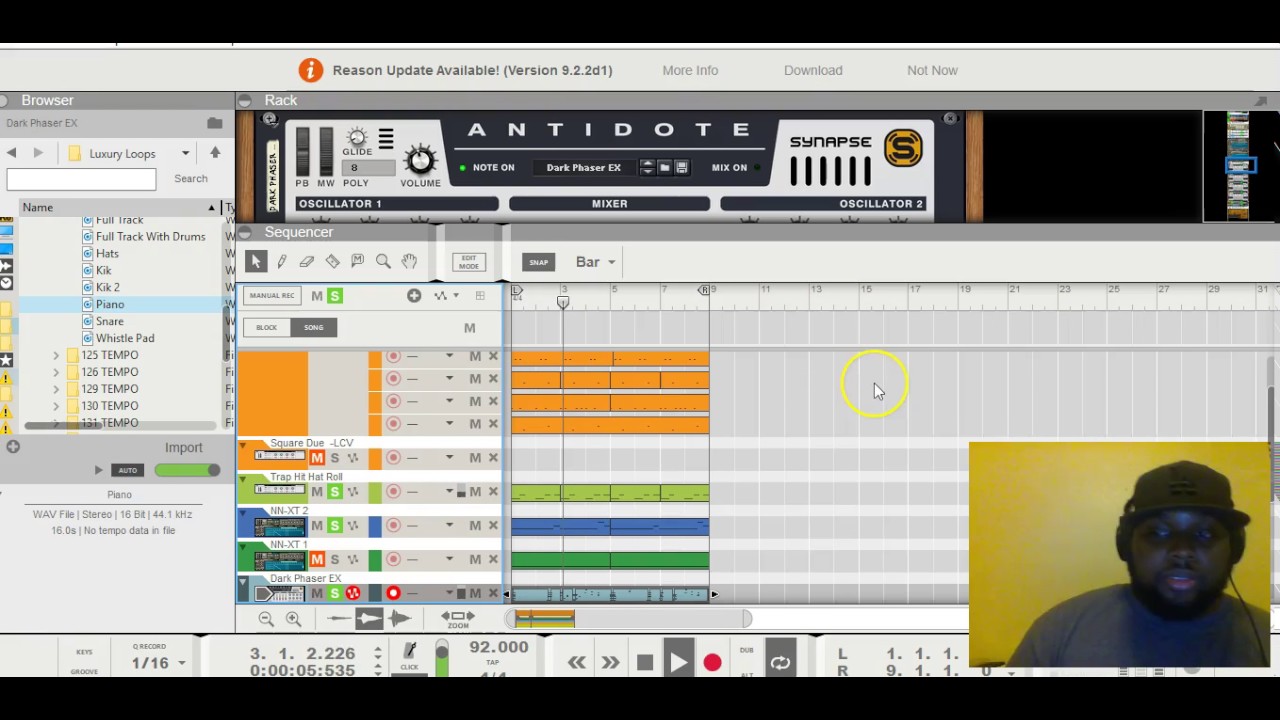Open Mixer section on Antidote
Image resolution: width=1280 pixels, height=720 pixels.
coord(609,204)
